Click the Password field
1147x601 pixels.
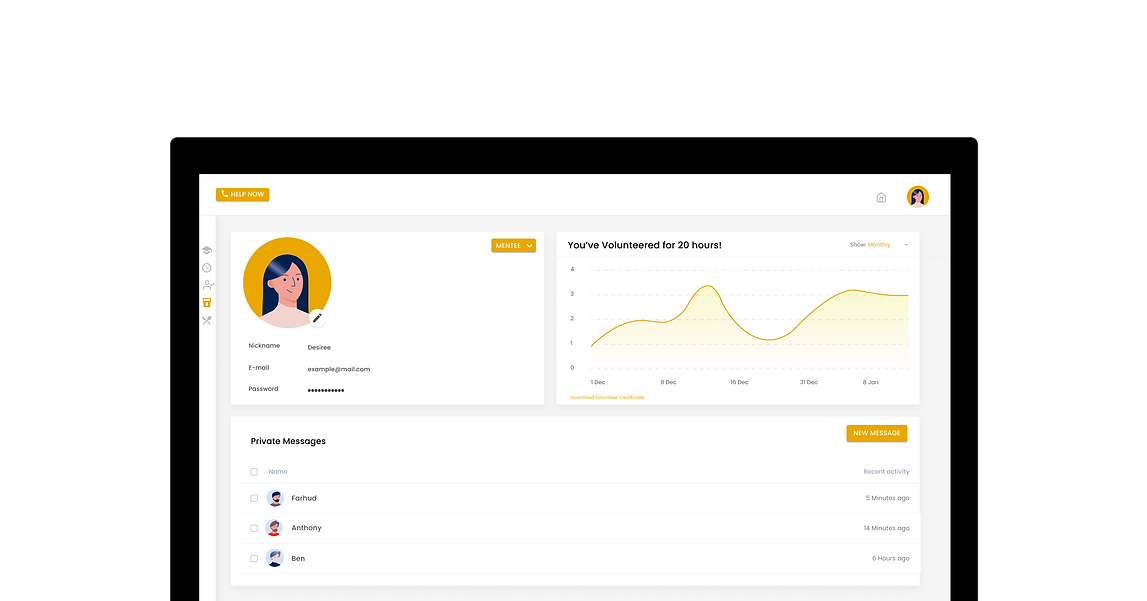coord(326,390)
